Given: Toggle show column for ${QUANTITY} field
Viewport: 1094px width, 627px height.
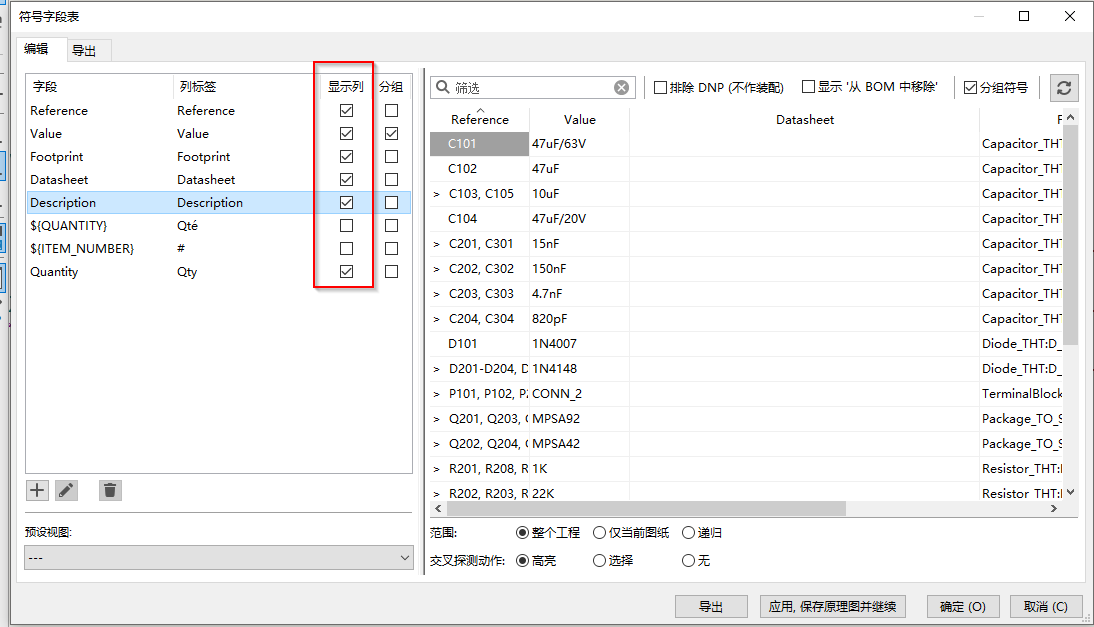Looking at the screenshot, I should 346,226.
